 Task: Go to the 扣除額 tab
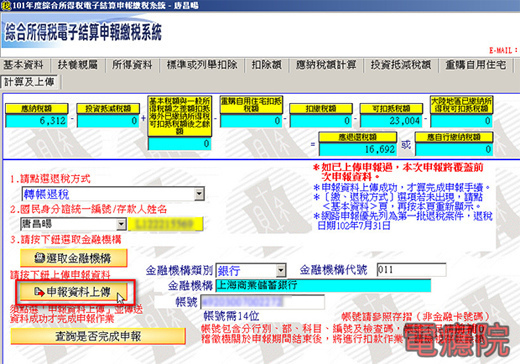coord(266,65)
